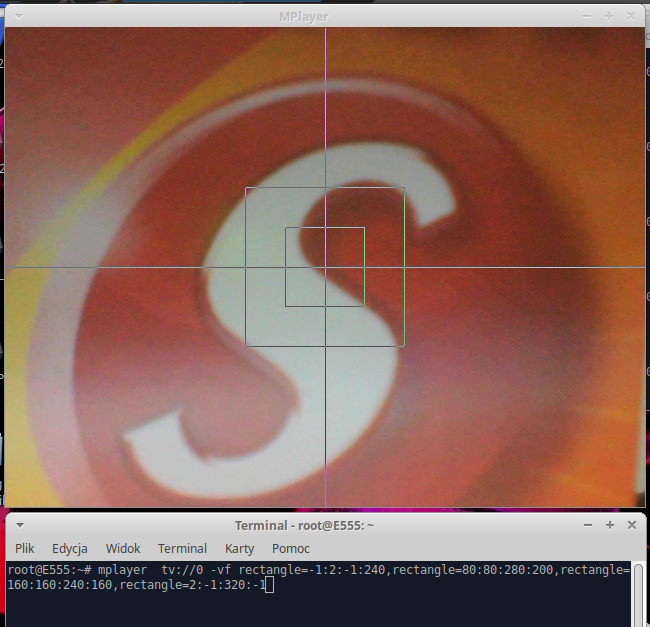The image size is (650, 627).
Task: Click the rectangle=80:80:280:200 text
Action: pos(473,570)
